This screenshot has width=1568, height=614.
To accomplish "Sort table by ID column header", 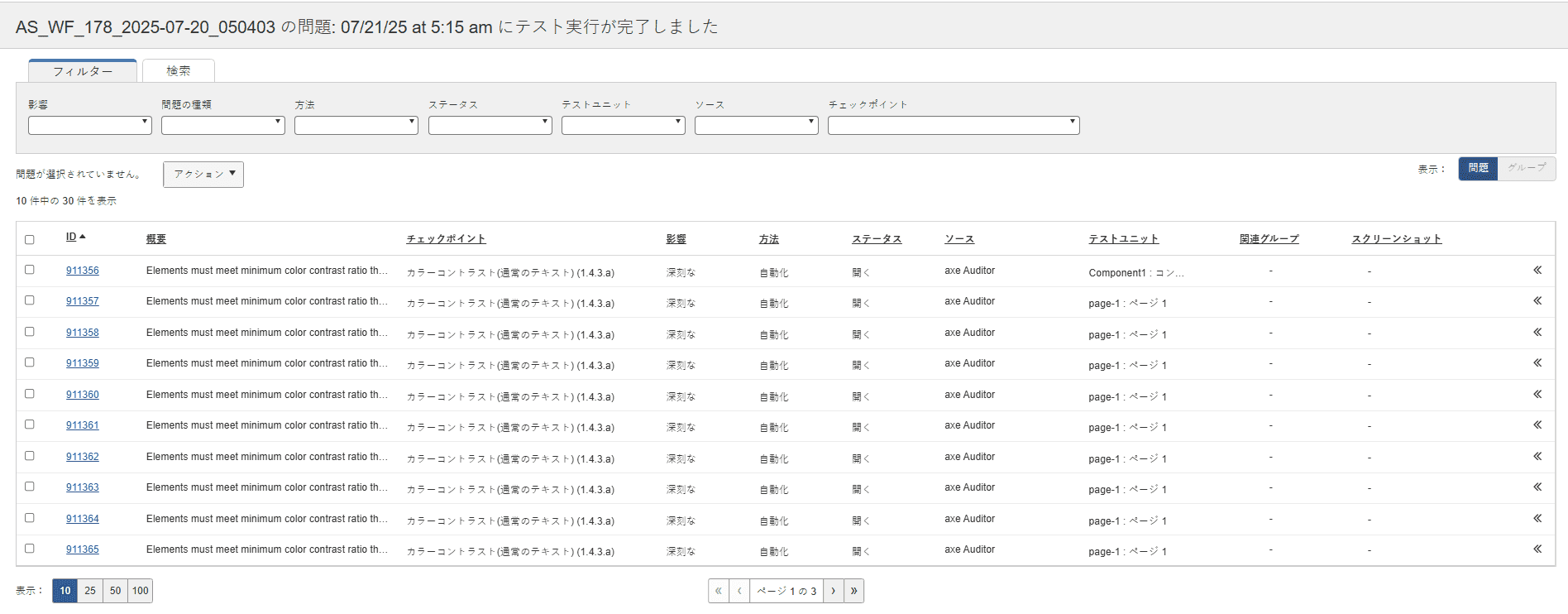I will click(x=72, y=237).
